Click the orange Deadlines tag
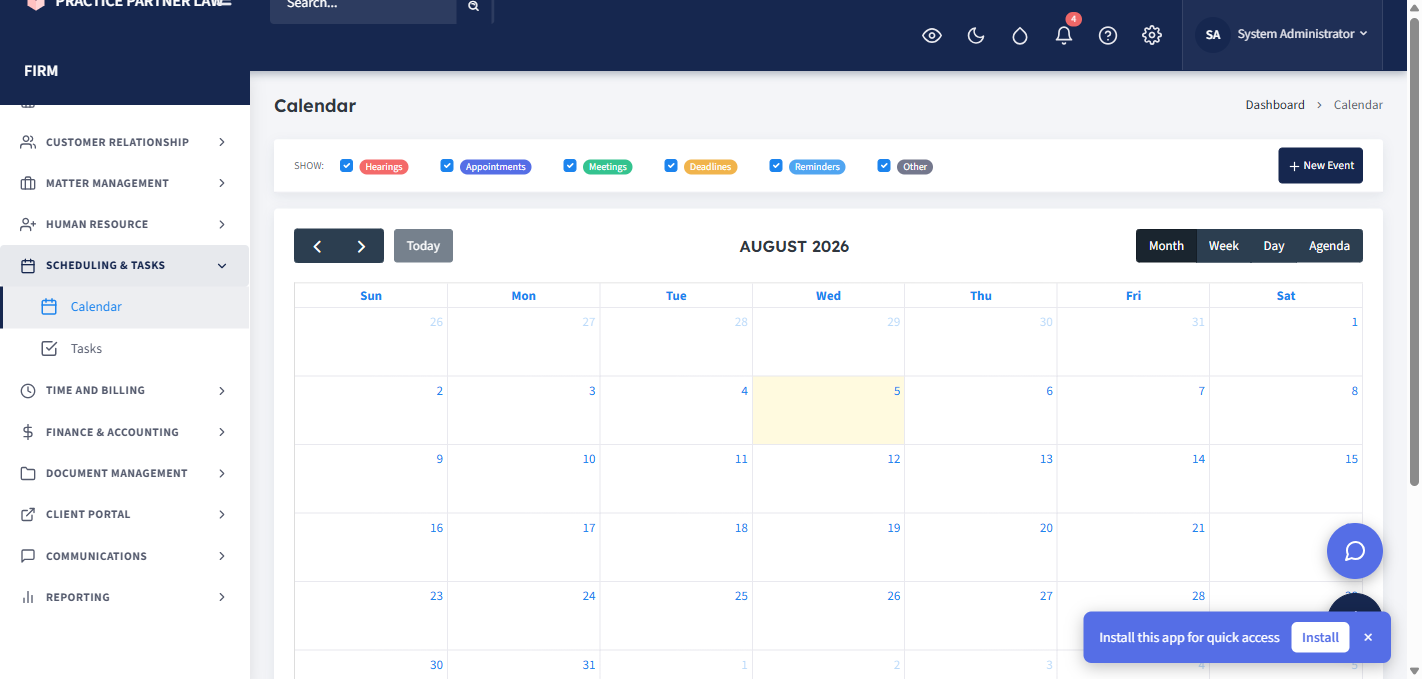This screenshot has height=679, width=1422. [x=710, y=167]
